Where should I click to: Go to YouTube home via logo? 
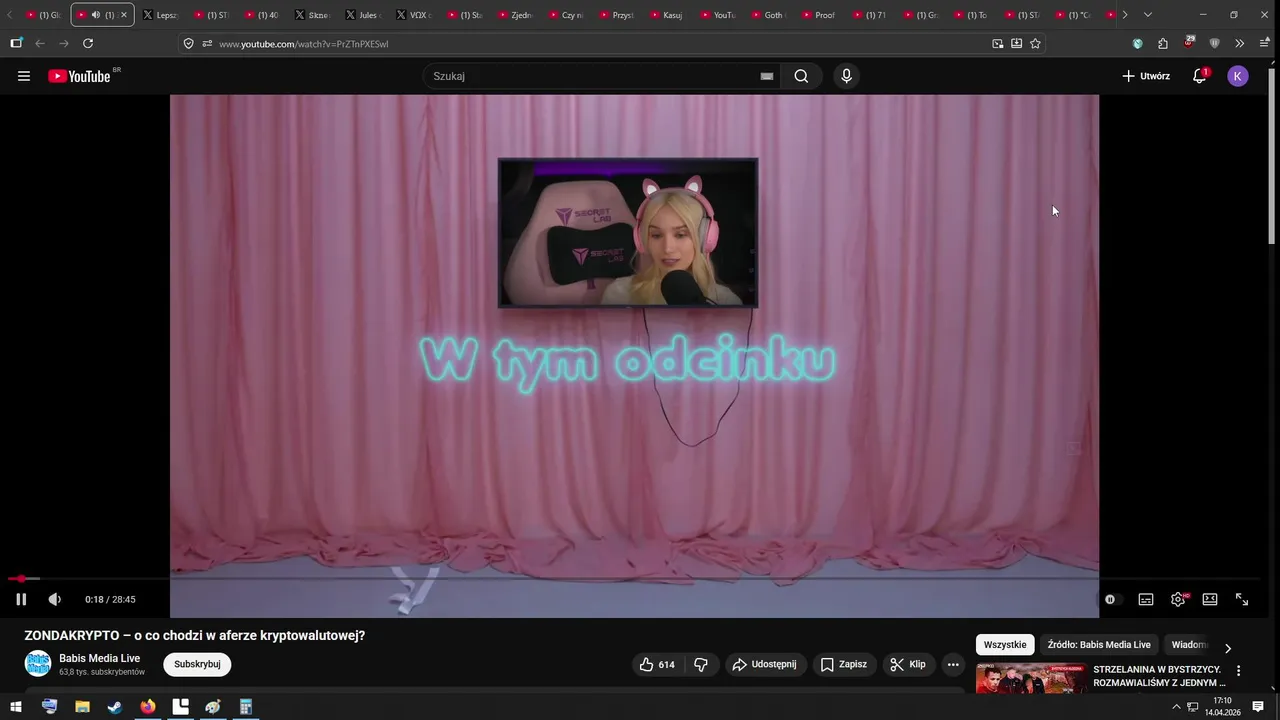tap(79, 76)
